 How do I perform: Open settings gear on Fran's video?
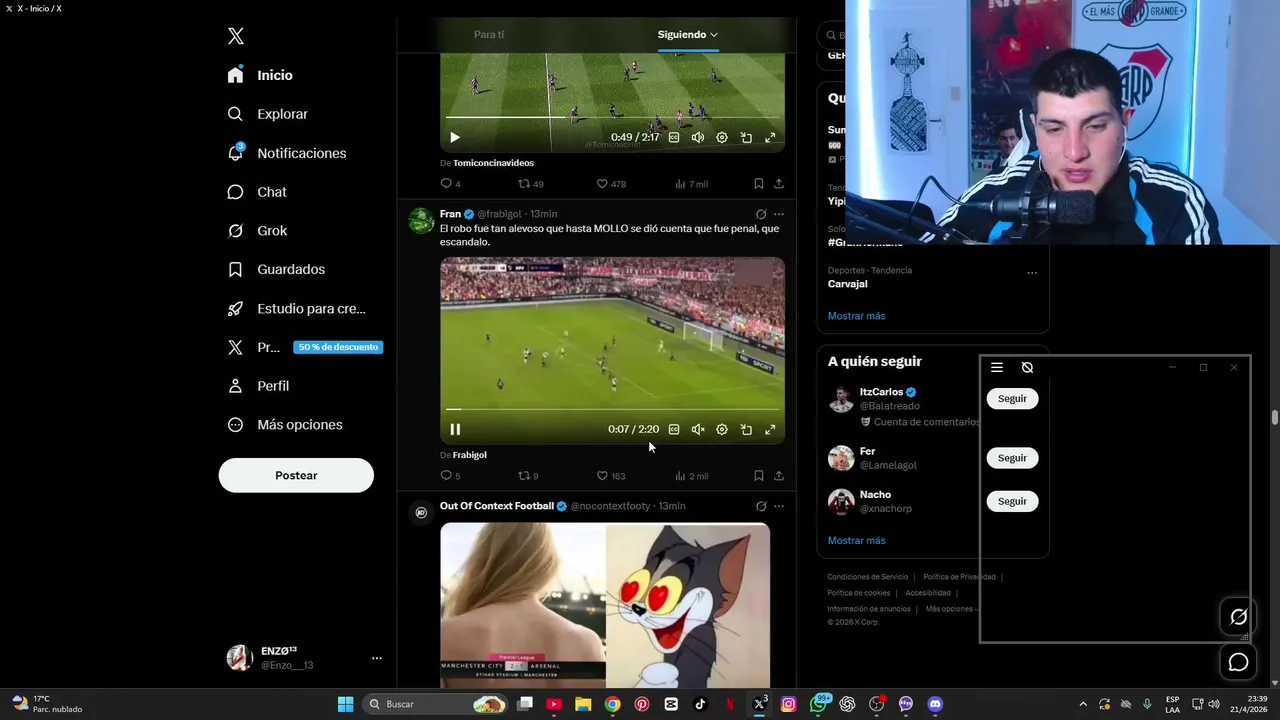722,429
